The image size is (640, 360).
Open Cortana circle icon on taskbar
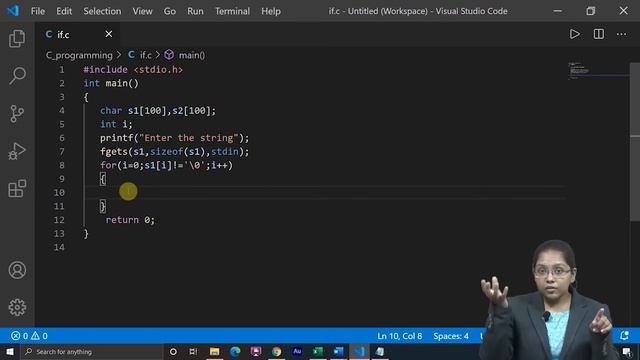(173, 351)
